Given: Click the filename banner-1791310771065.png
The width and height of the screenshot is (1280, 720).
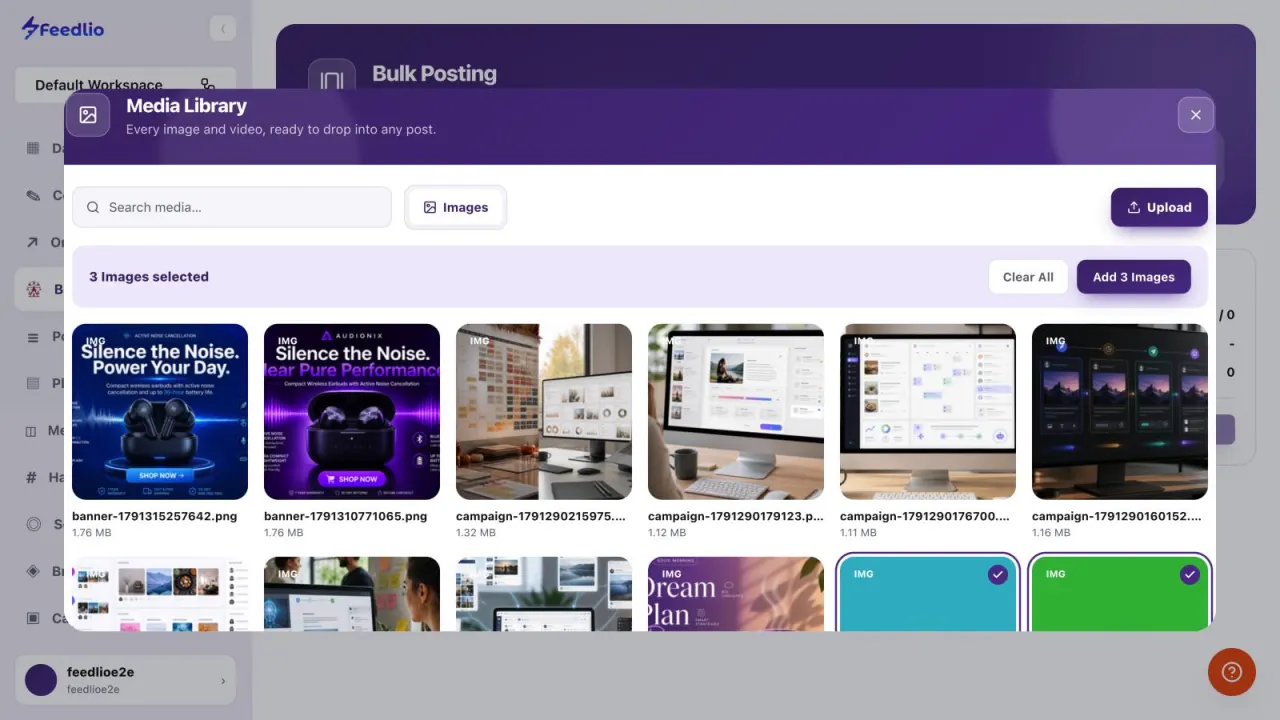Looking at the screenshot, I should tap(346, 516).
